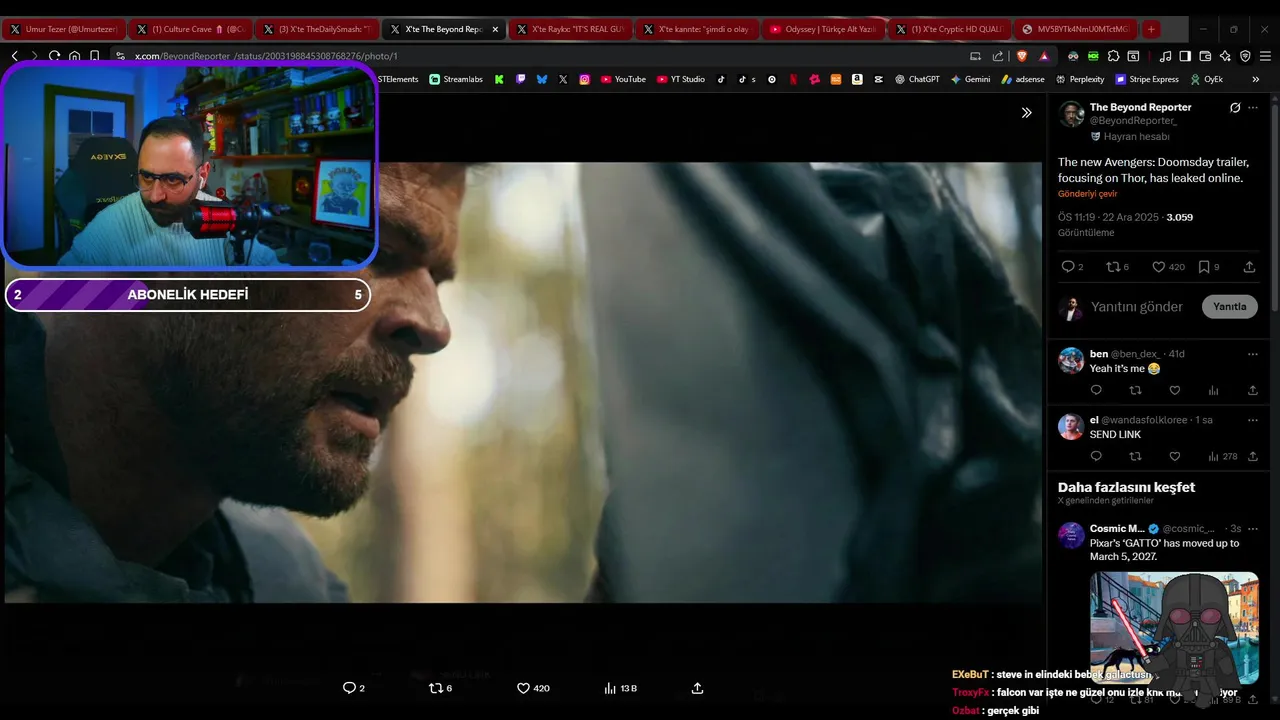Like el's SEND LINK reply
The height and width of the screenshot is (720, 1280).
[1175, 456]
